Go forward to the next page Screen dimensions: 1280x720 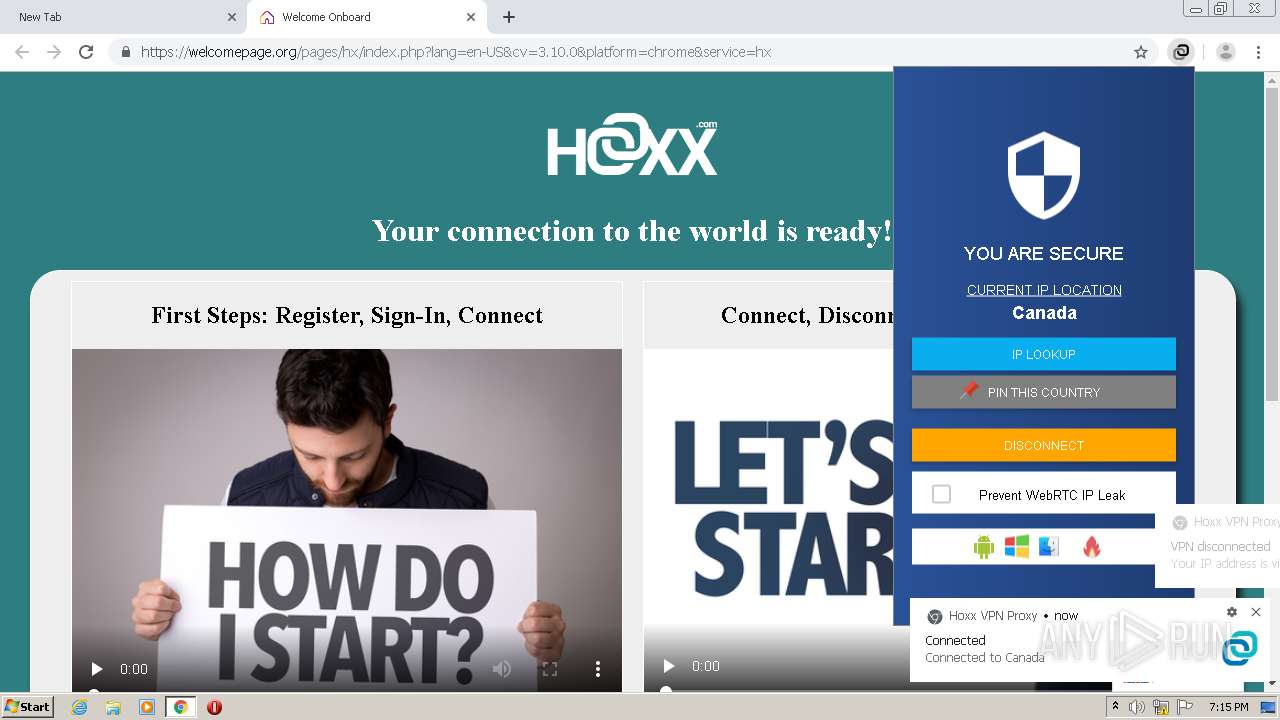tap(54, 52)
